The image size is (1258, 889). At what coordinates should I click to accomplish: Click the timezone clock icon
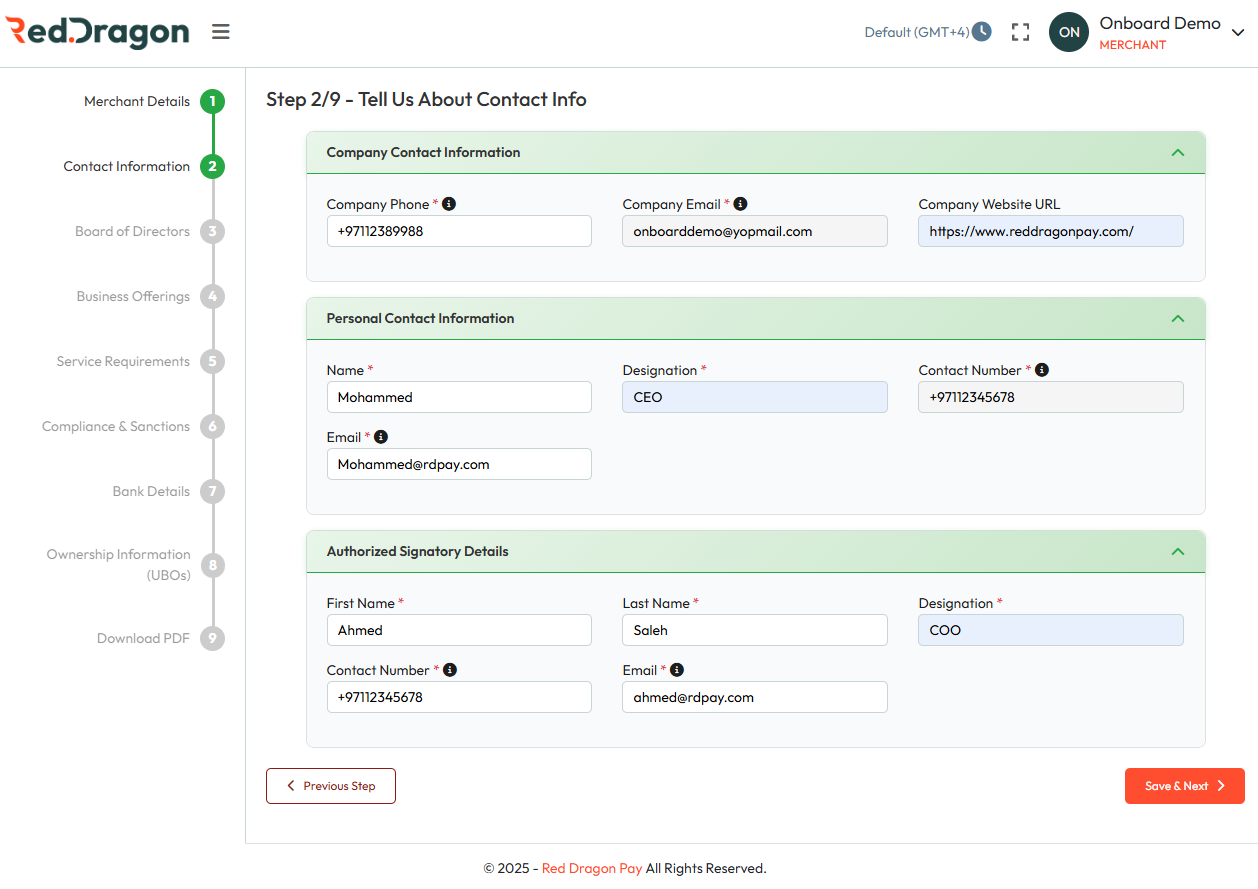point(982,32)
